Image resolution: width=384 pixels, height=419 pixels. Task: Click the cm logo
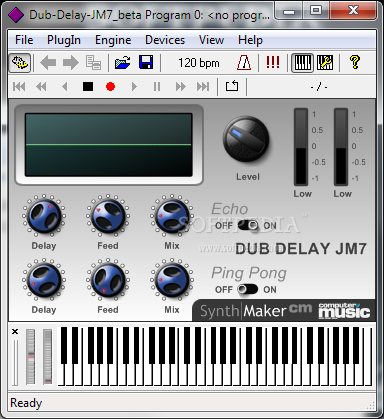pyautogui.click(x=300, y=308)
